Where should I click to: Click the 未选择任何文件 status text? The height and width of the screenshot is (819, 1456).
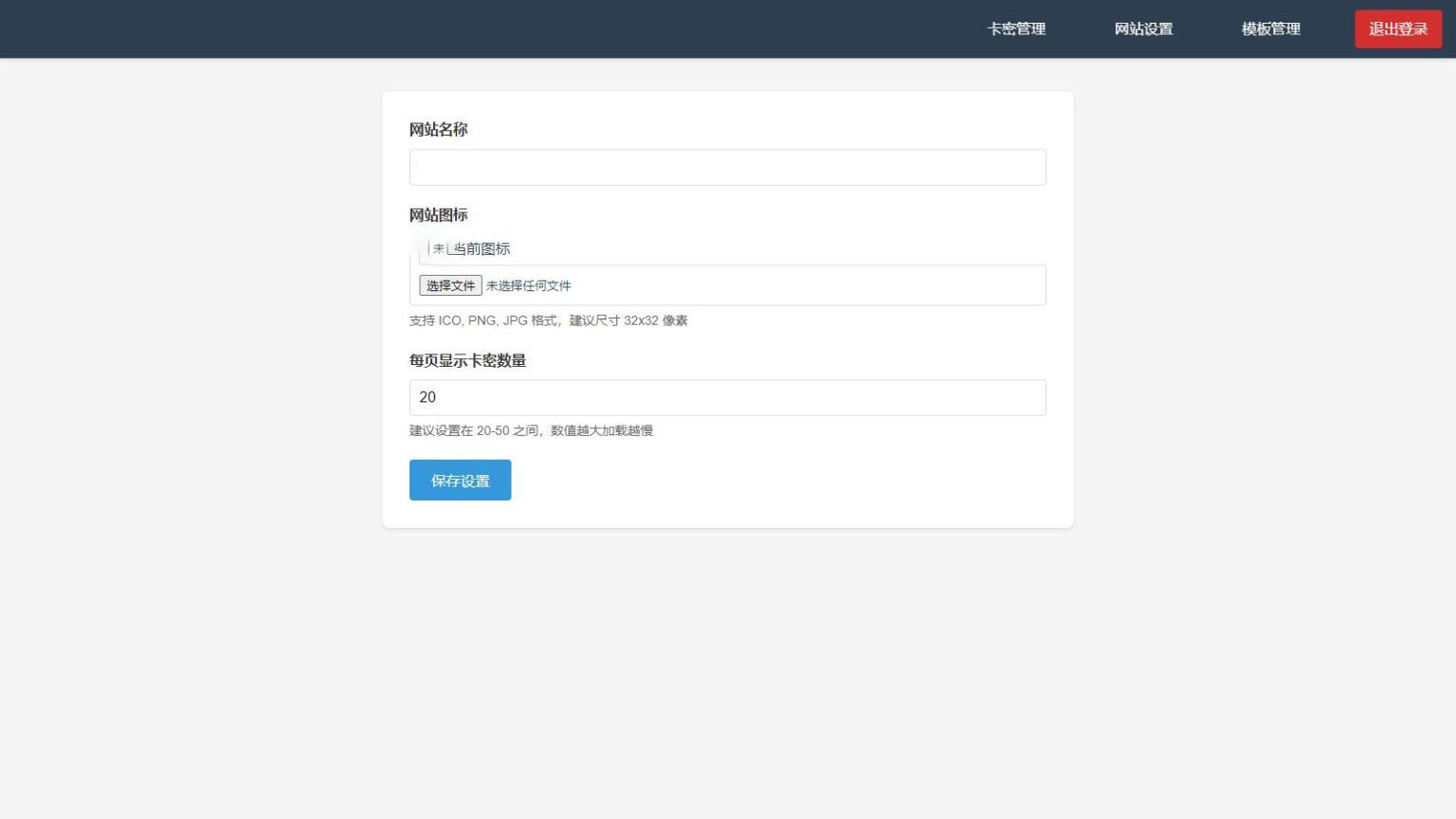(528, 285)
